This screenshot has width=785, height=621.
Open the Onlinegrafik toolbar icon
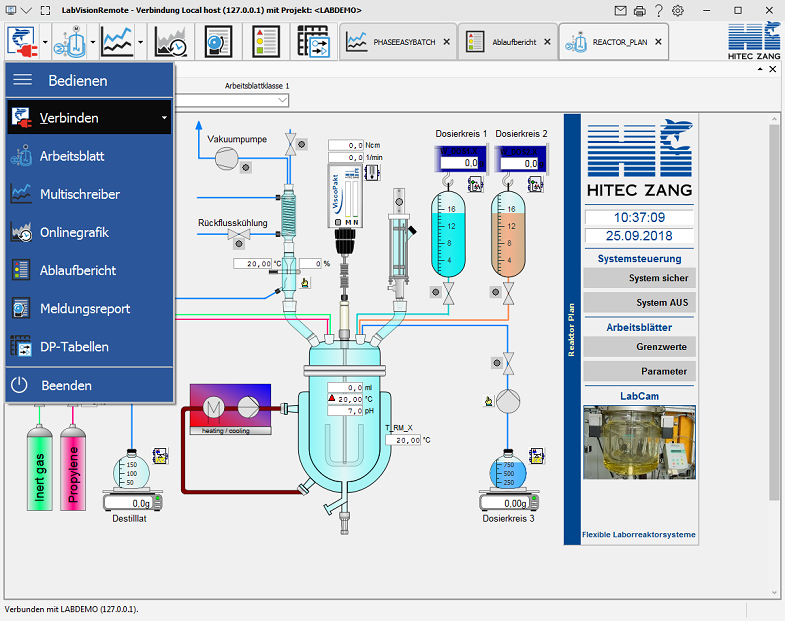click(x=170, y=42)
